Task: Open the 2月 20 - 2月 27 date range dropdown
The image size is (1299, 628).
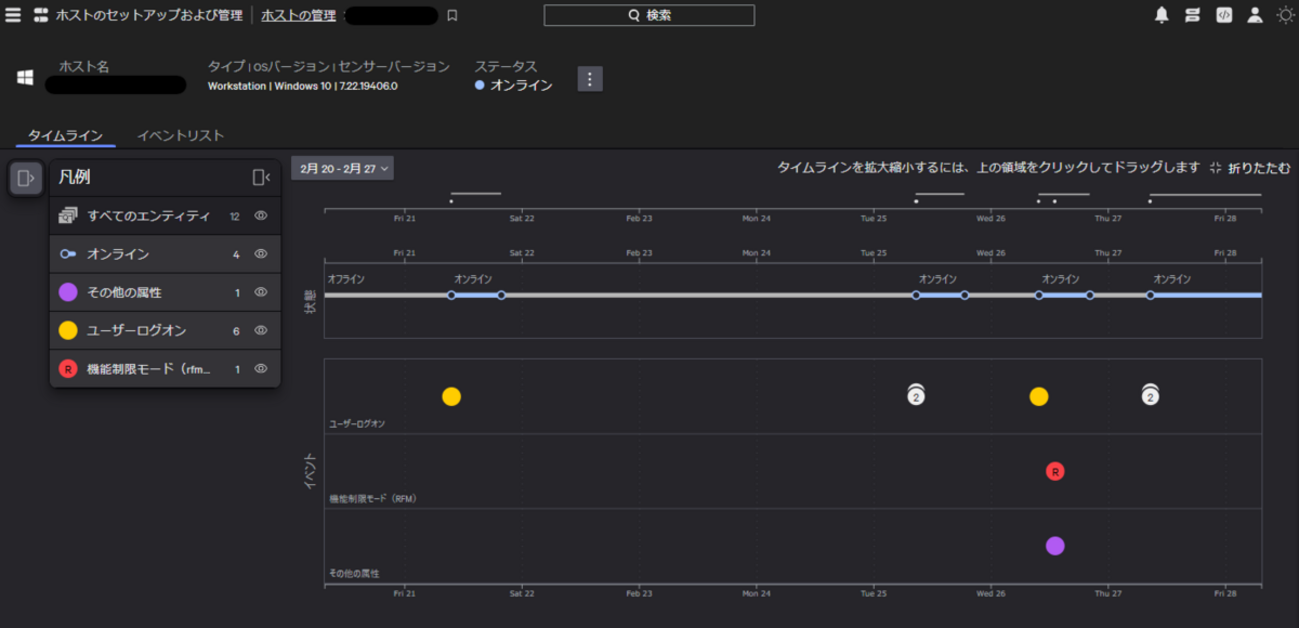Action: (x=342, y=168)
